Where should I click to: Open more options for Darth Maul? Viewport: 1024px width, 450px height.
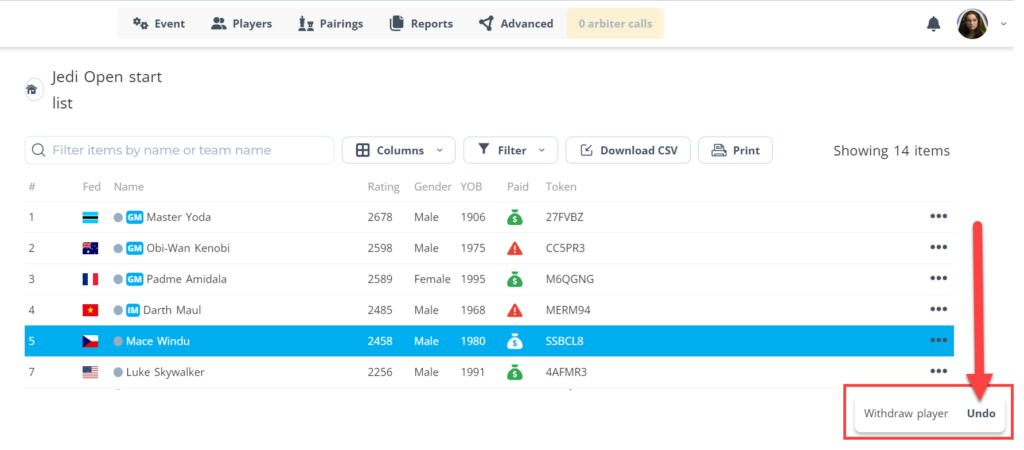click(938, 310)
